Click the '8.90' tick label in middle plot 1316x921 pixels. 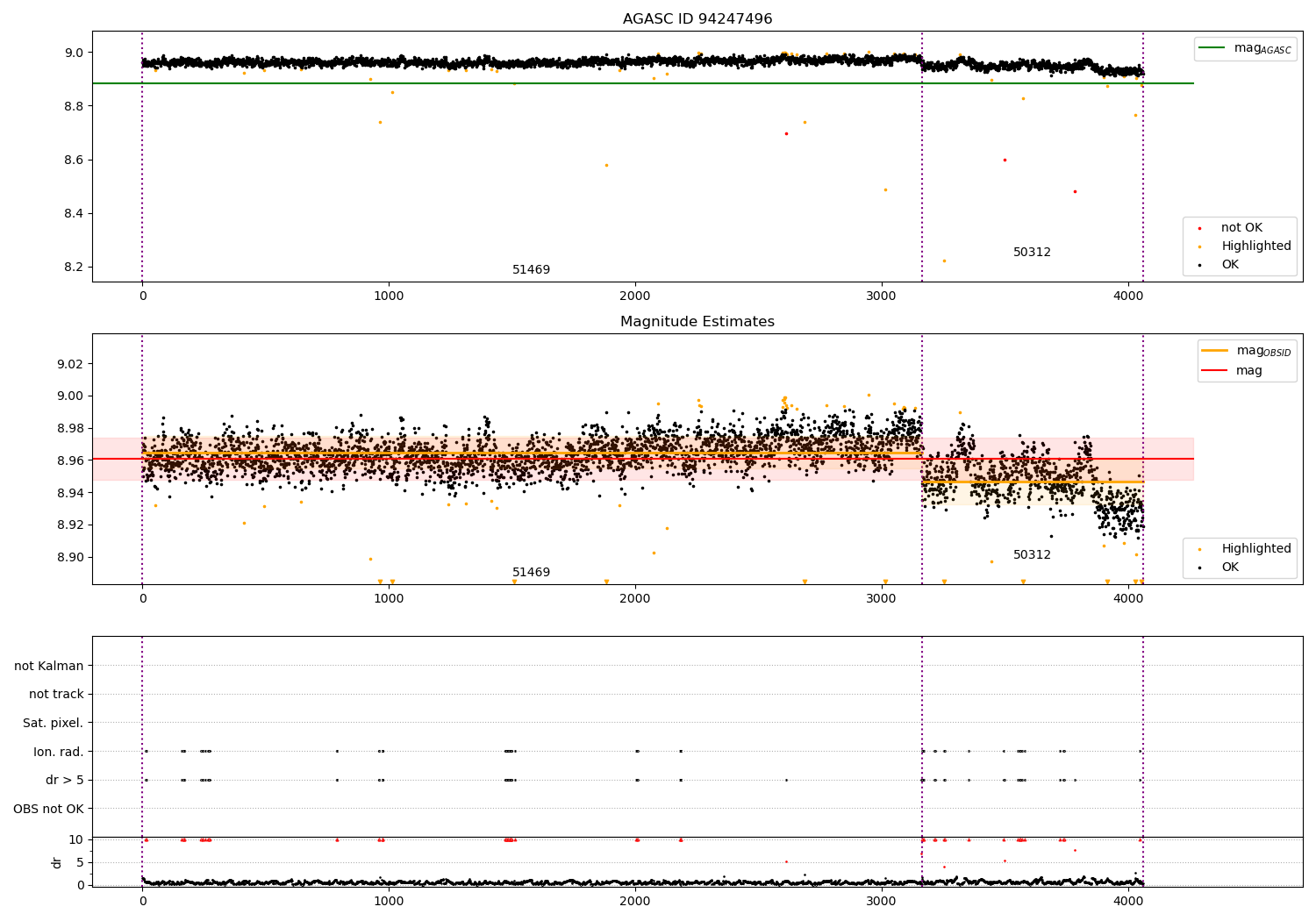tap(71, 558)
